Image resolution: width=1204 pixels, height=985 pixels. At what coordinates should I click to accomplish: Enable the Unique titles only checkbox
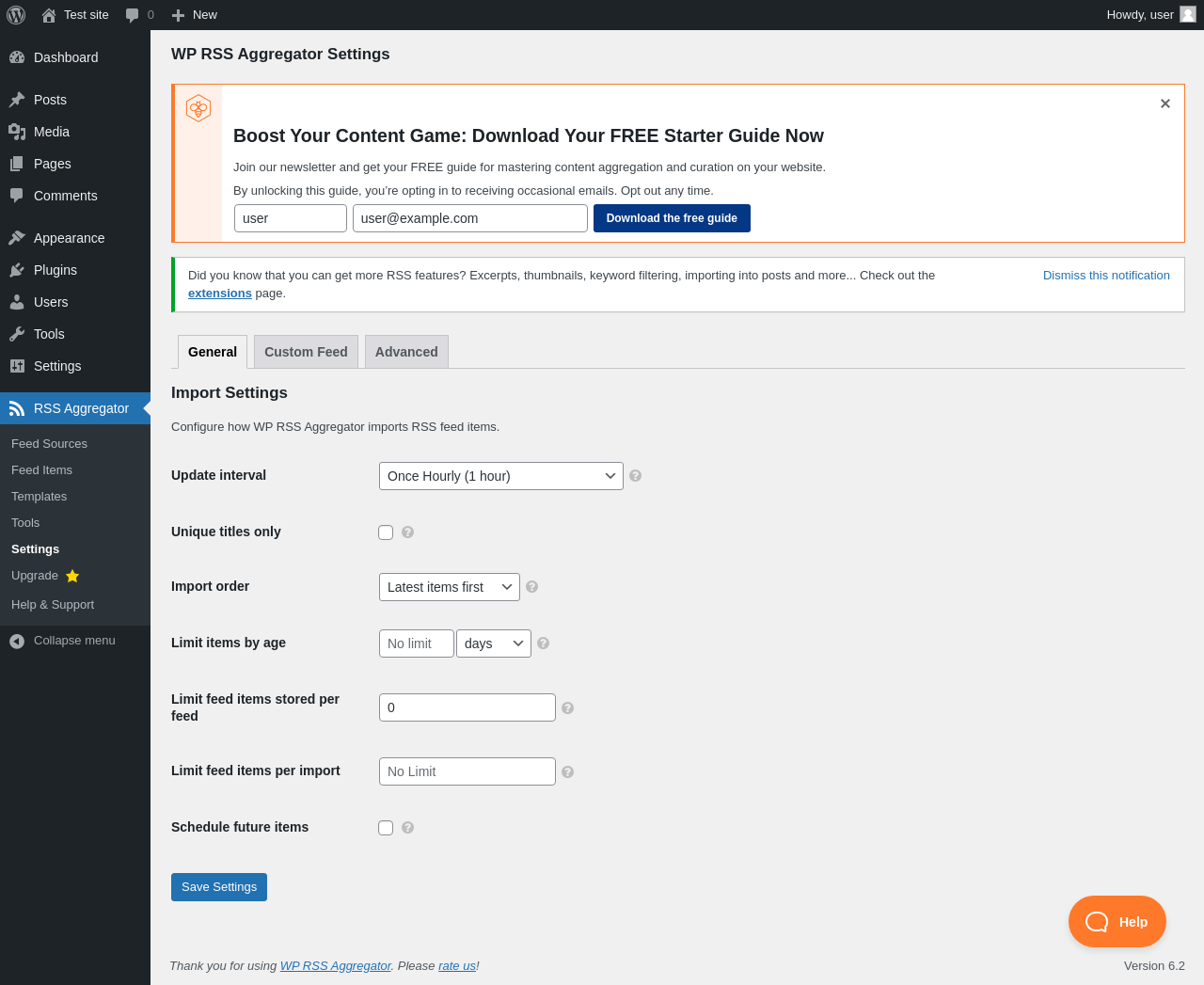click(386, 532)
